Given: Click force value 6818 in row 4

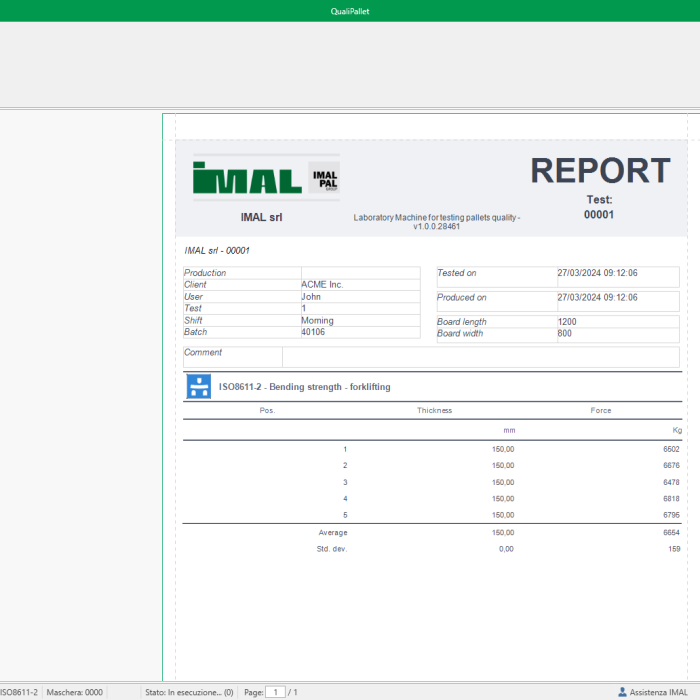Looking at the screenshot, I should [671, 498].
